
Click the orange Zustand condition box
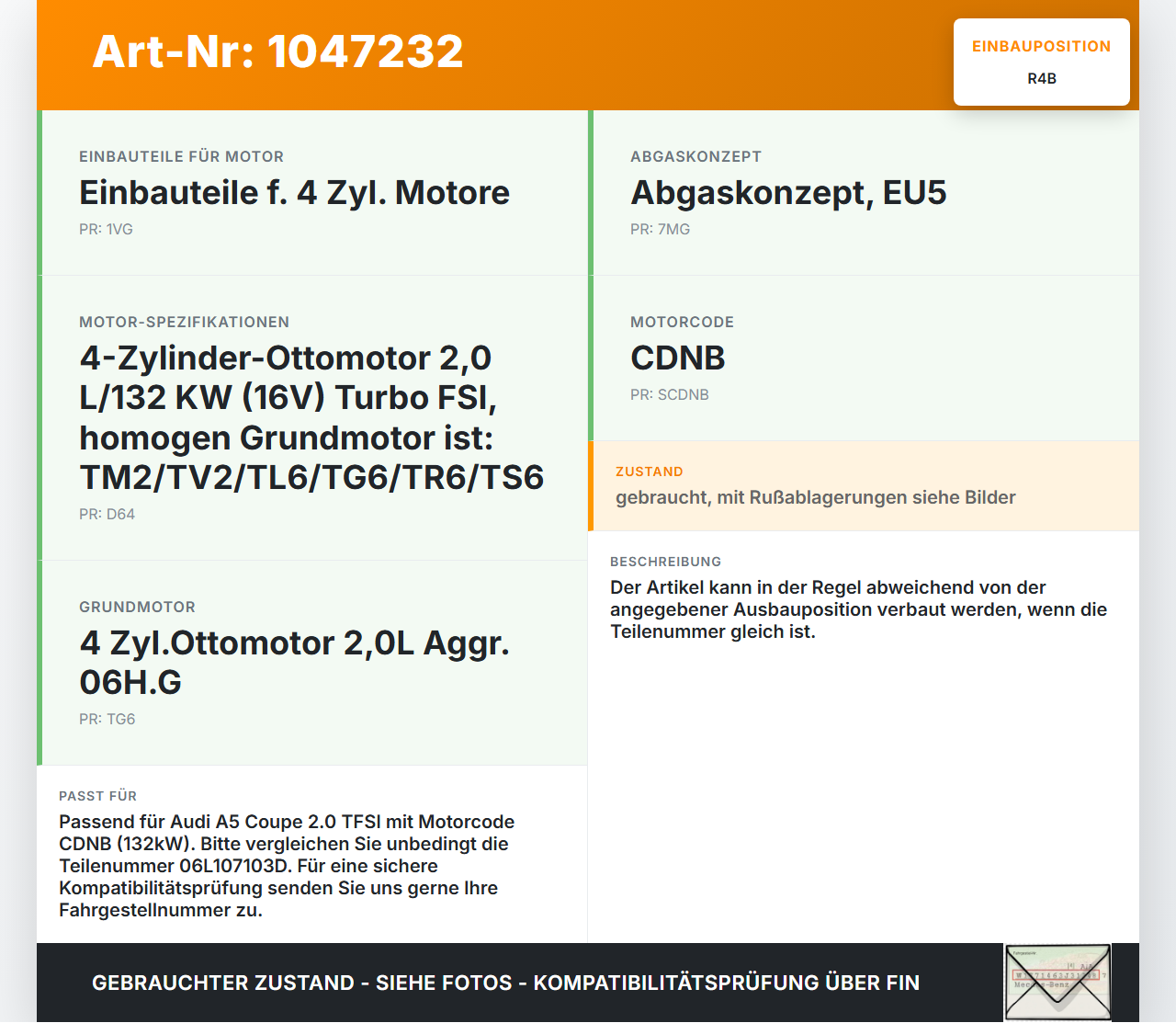864,486
